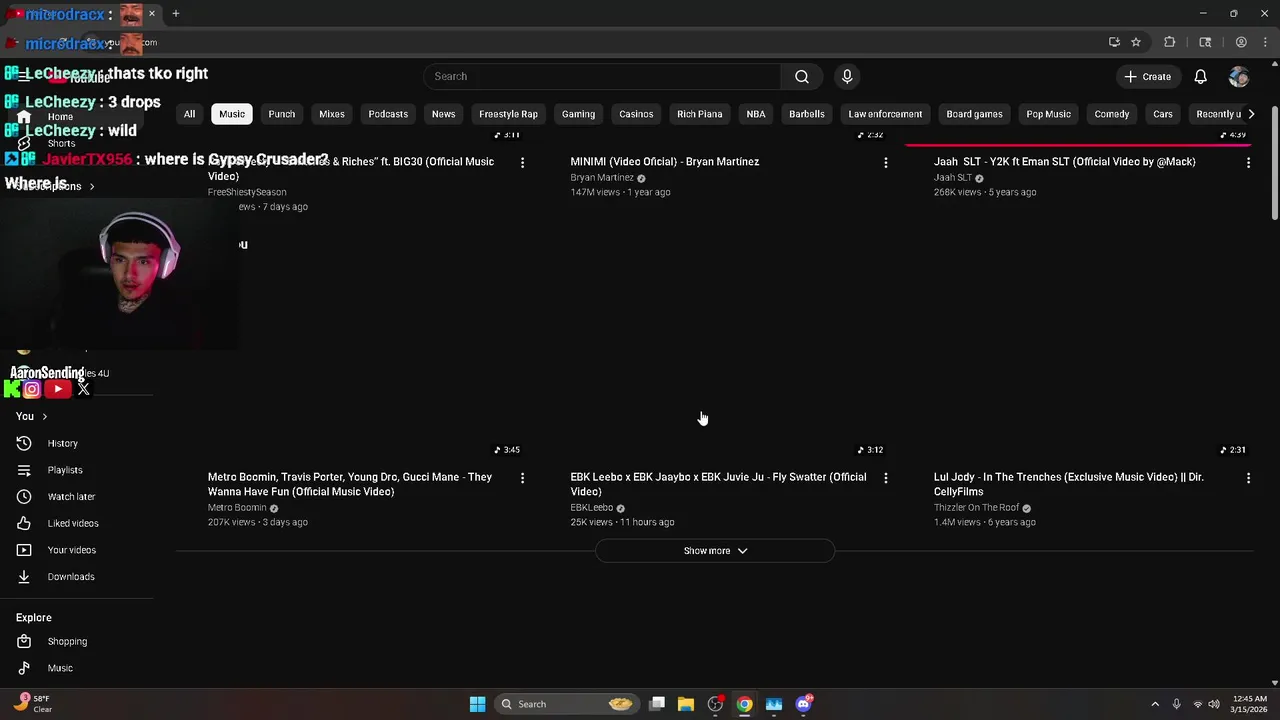The width and height of the screenshot is (1280, 720).
Task: Click Show more to expand videos
Action: click(715, 551)
